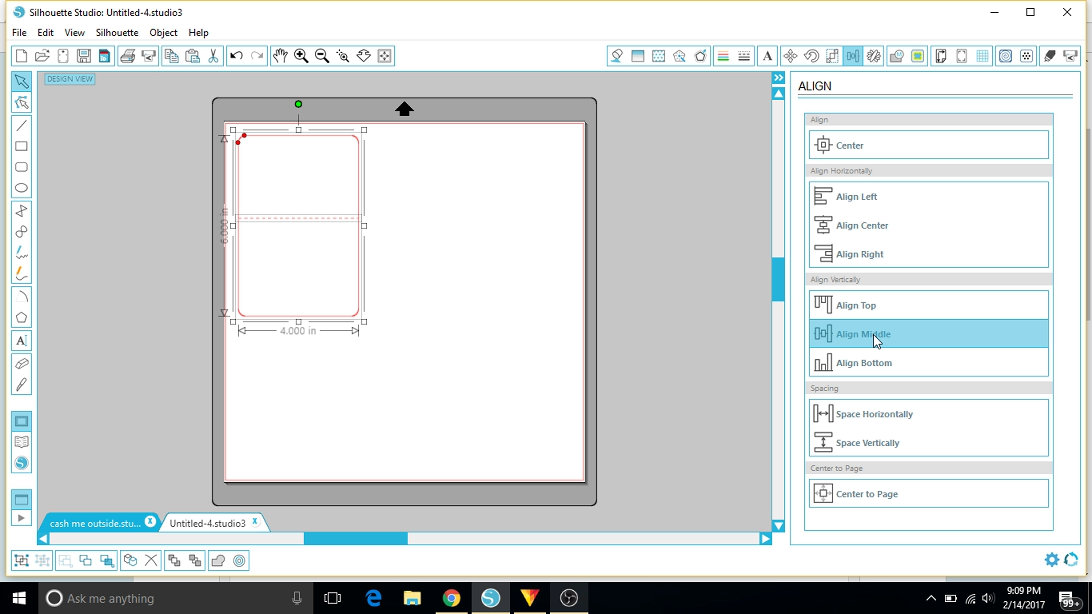Open the Preferences gear icon
Viewport: 1092px width, 614px height.
click(x=1052, y=559)
